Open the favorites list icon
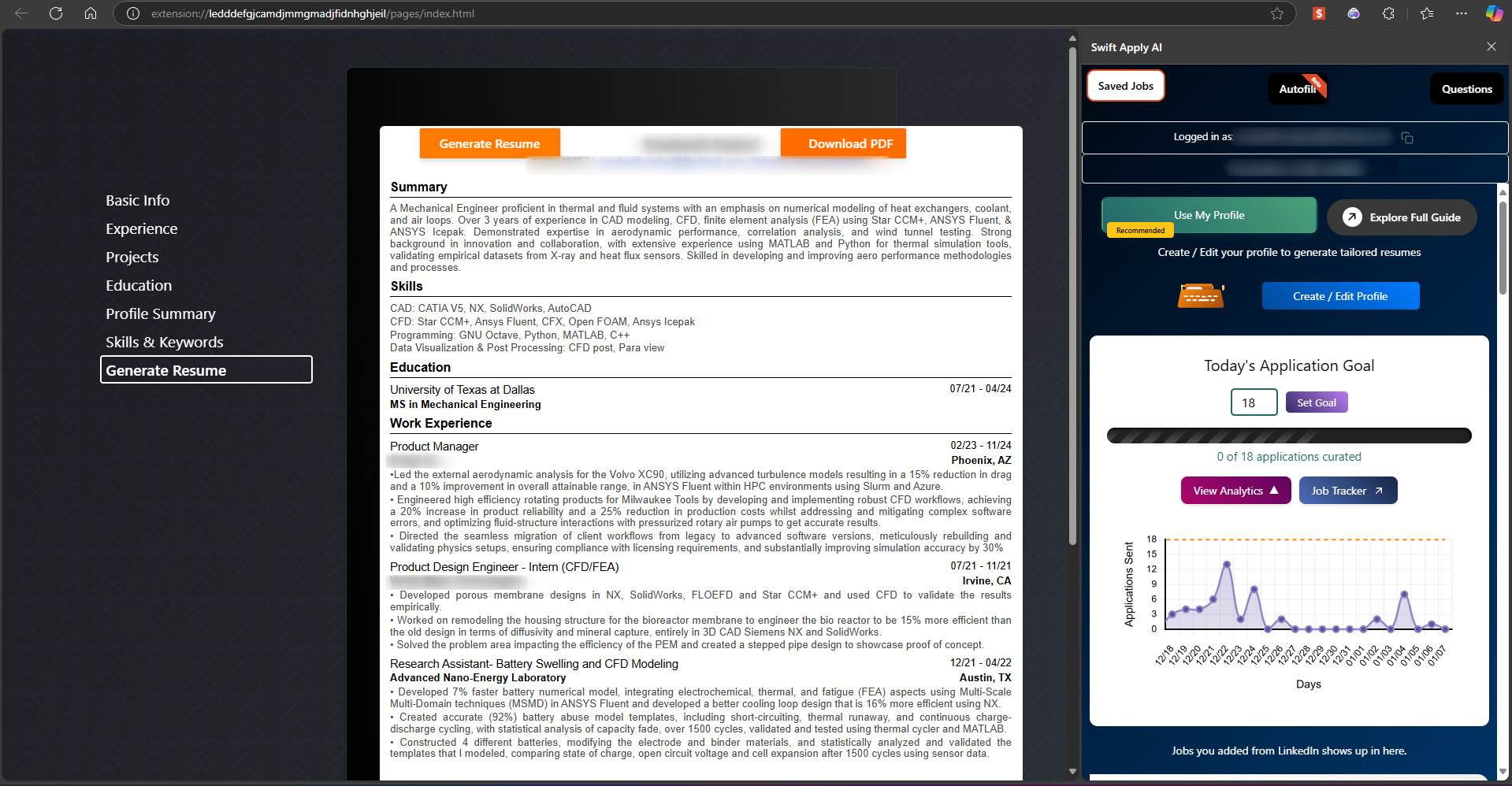This screenshot has height=786, width=1512. tap(1427, 13)
